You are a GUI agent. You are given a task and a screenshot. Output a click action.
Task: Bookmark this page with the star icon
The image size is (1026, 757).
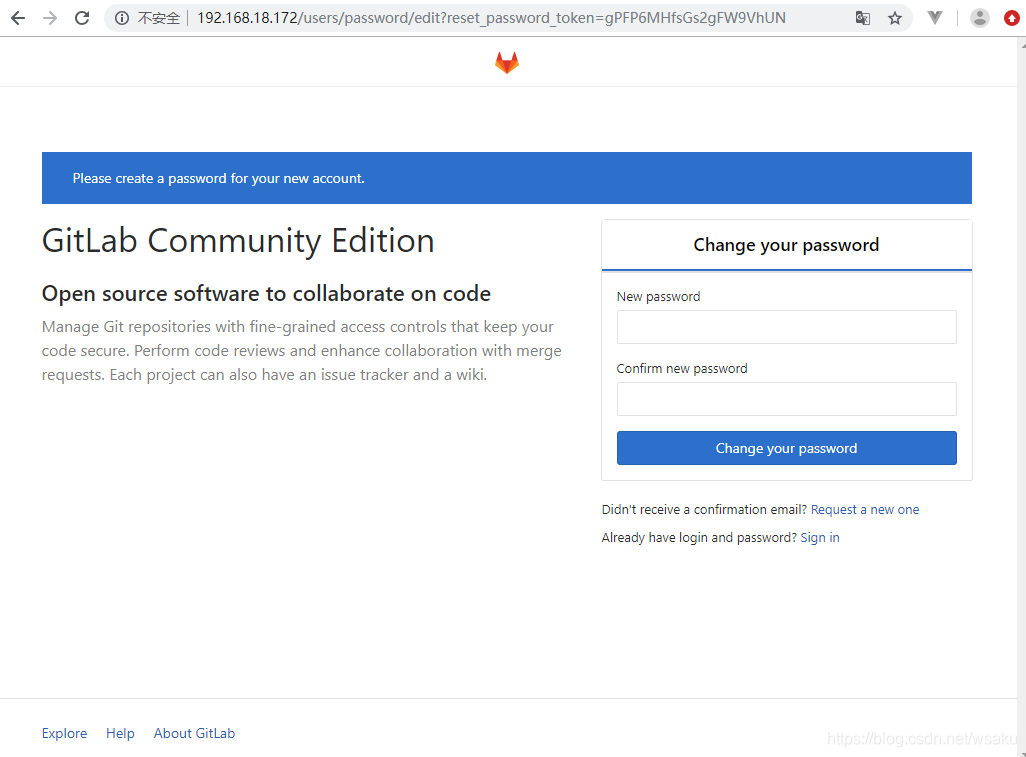click(x=895, y=18)
